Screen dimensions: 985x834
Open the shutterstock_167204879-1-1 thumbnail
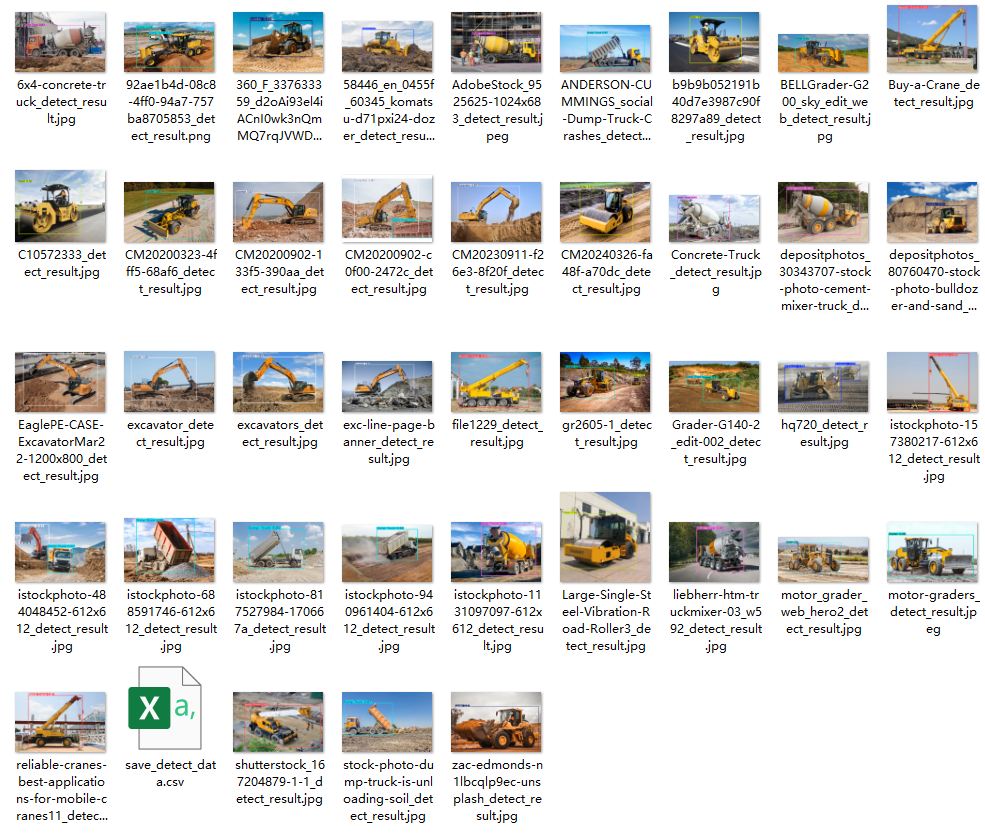point(278,722)
